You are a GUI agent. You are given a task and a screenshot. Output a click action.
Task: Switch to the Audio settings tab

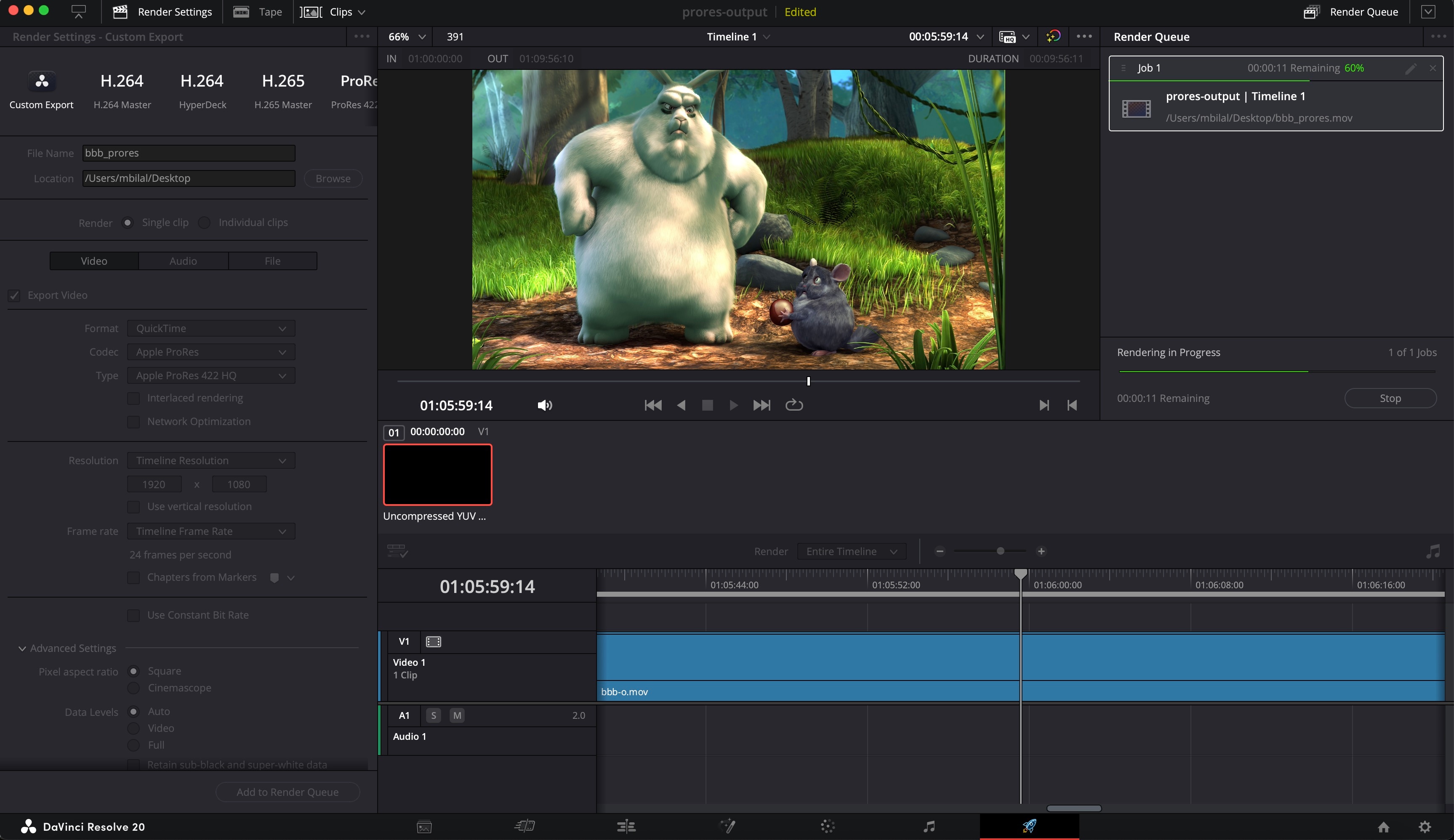tap(183, 261)
